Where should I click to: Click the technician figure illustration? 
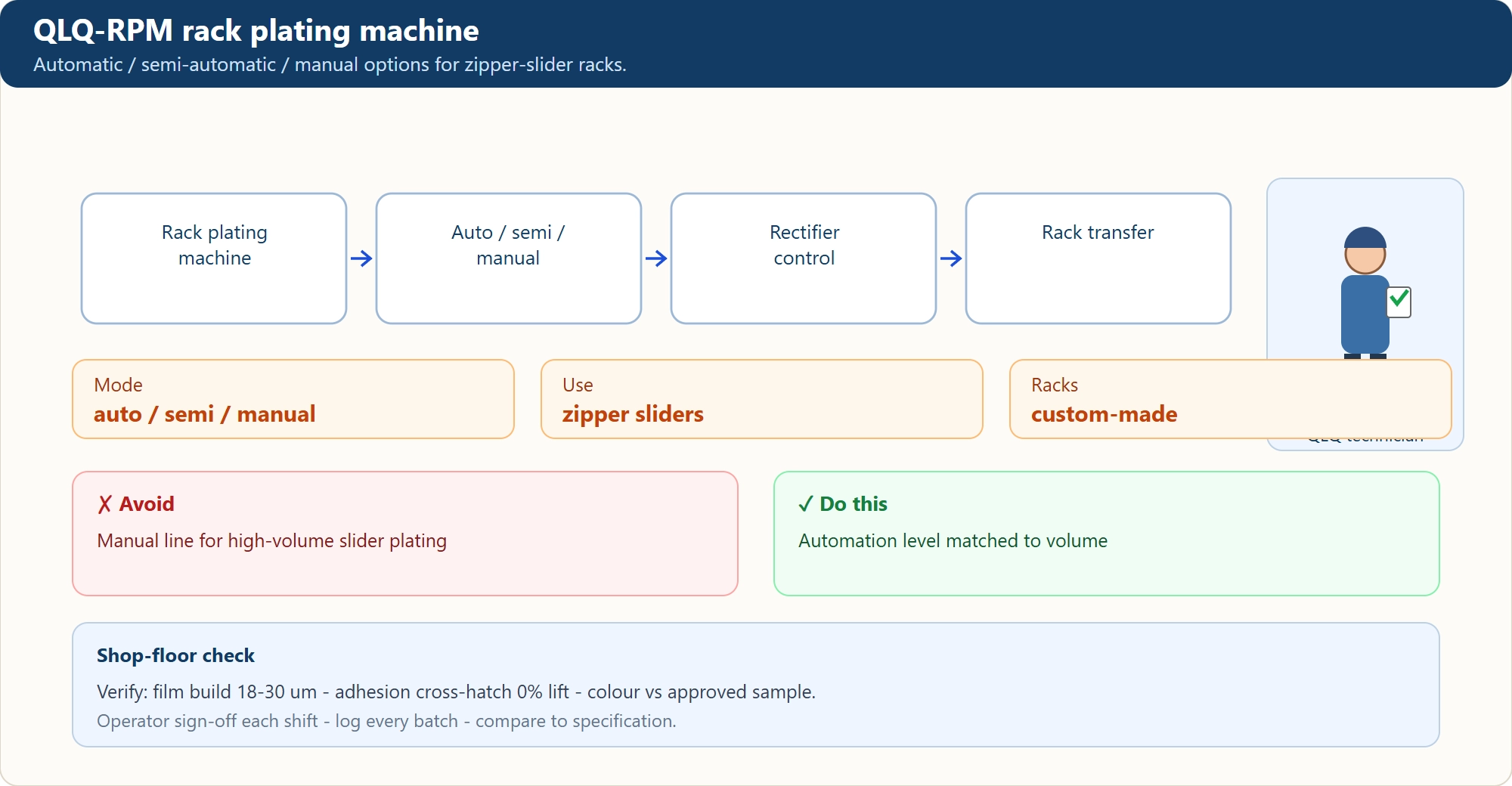pyautogui.click(x=1372, y=292)
